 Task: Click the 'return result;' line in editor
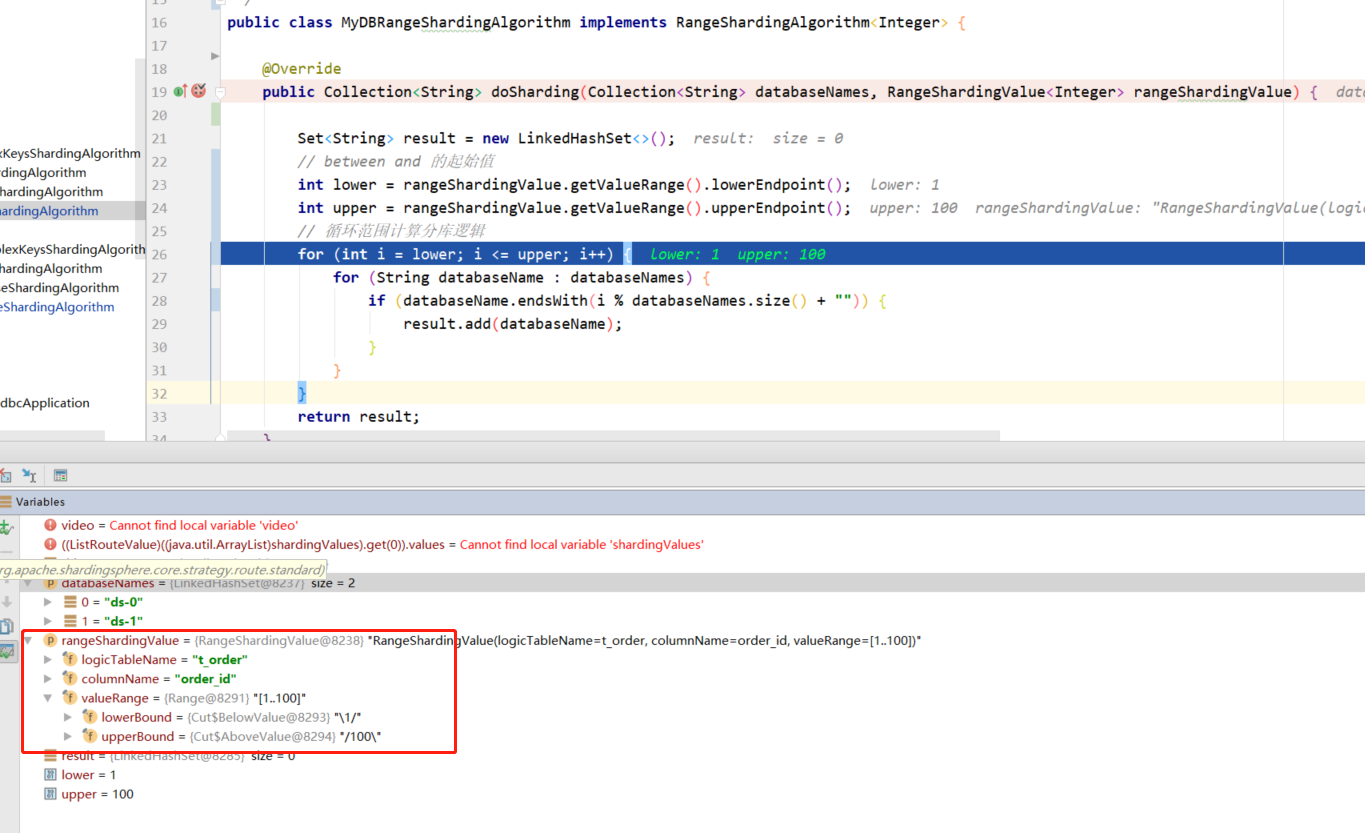click(x=359, y=416)
